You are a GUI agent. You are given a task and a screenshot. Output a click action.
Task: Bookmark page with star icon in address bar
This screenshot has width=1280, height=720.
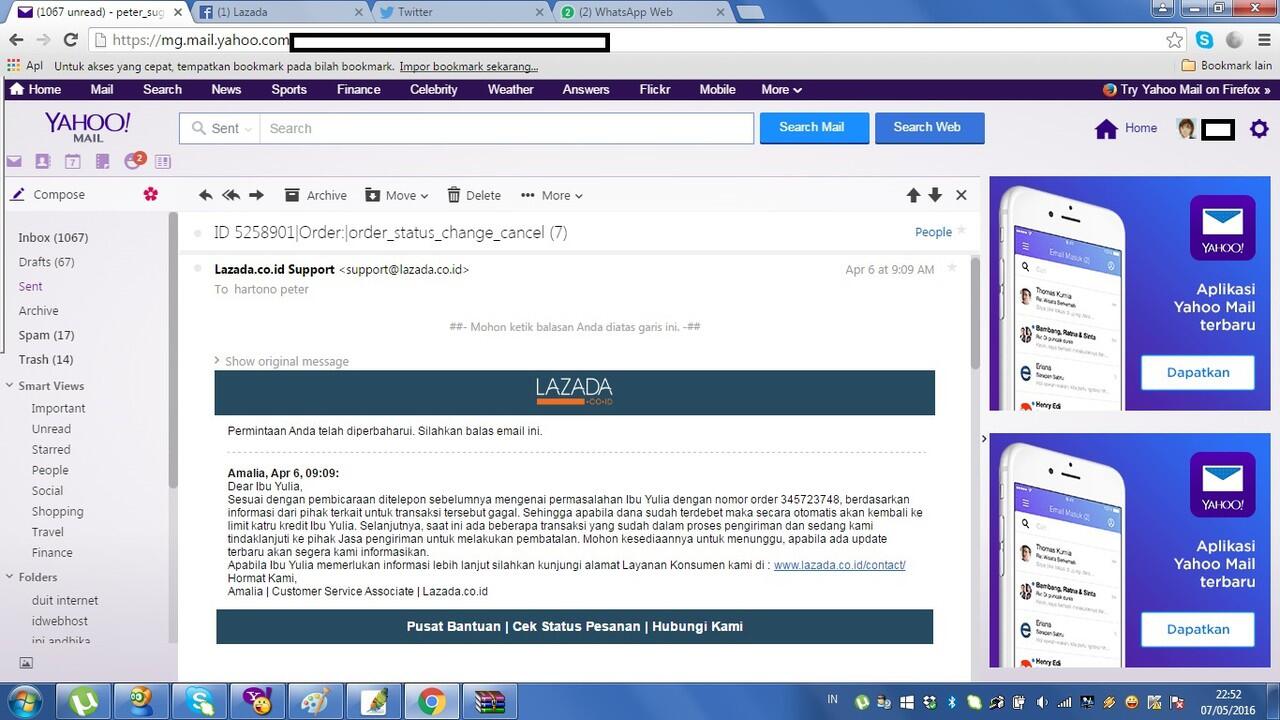point(1175,40)
